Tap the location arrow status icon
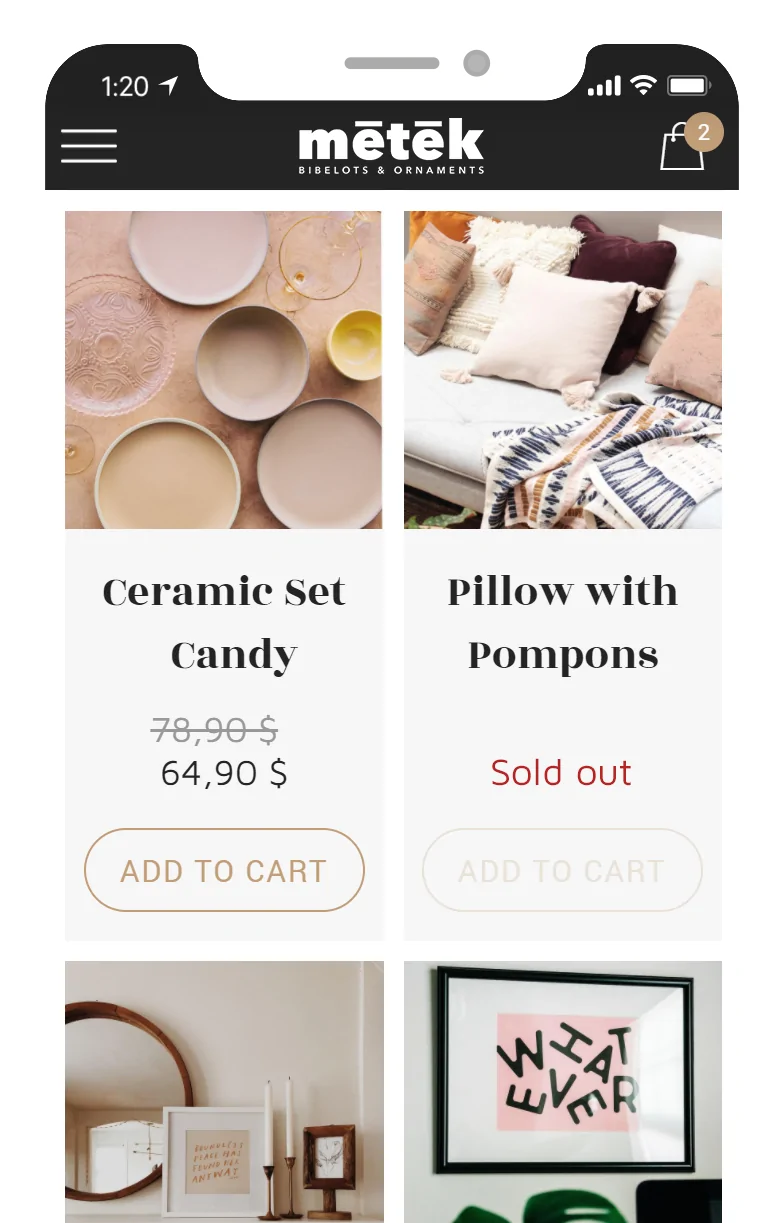Screen dimensions: 784x1223 167,86
